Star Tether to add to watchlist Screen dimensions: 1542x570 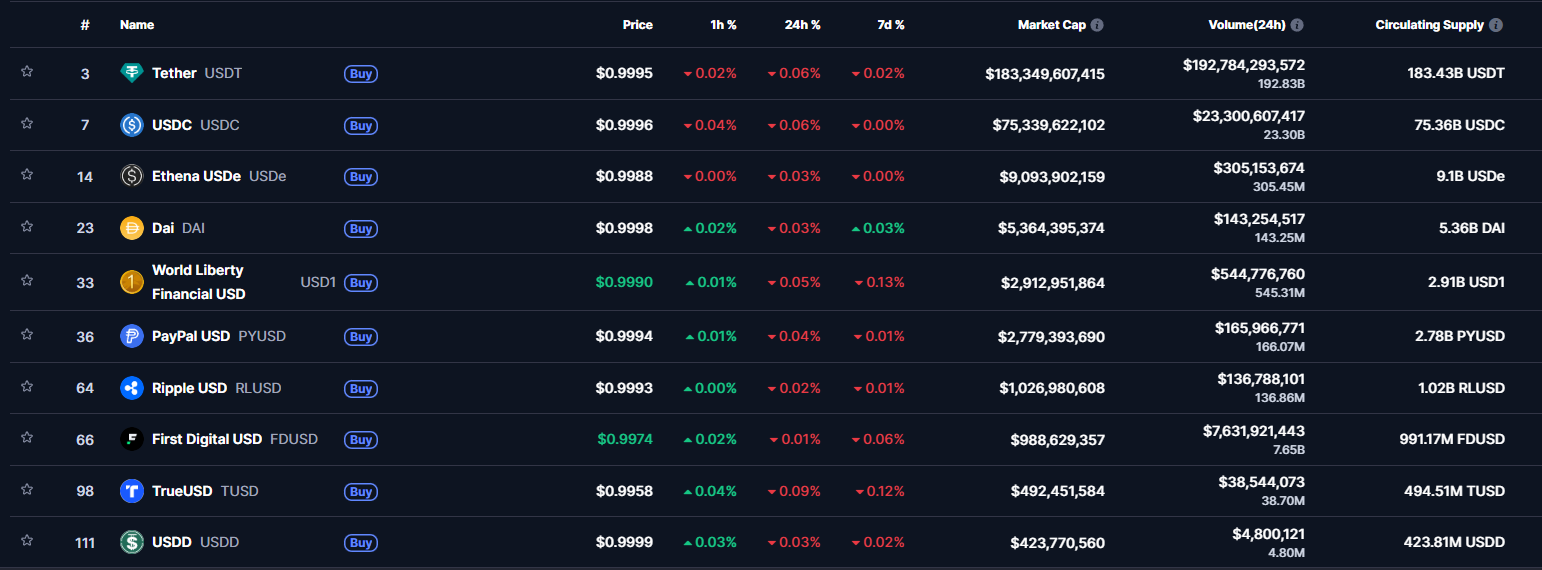27,72
